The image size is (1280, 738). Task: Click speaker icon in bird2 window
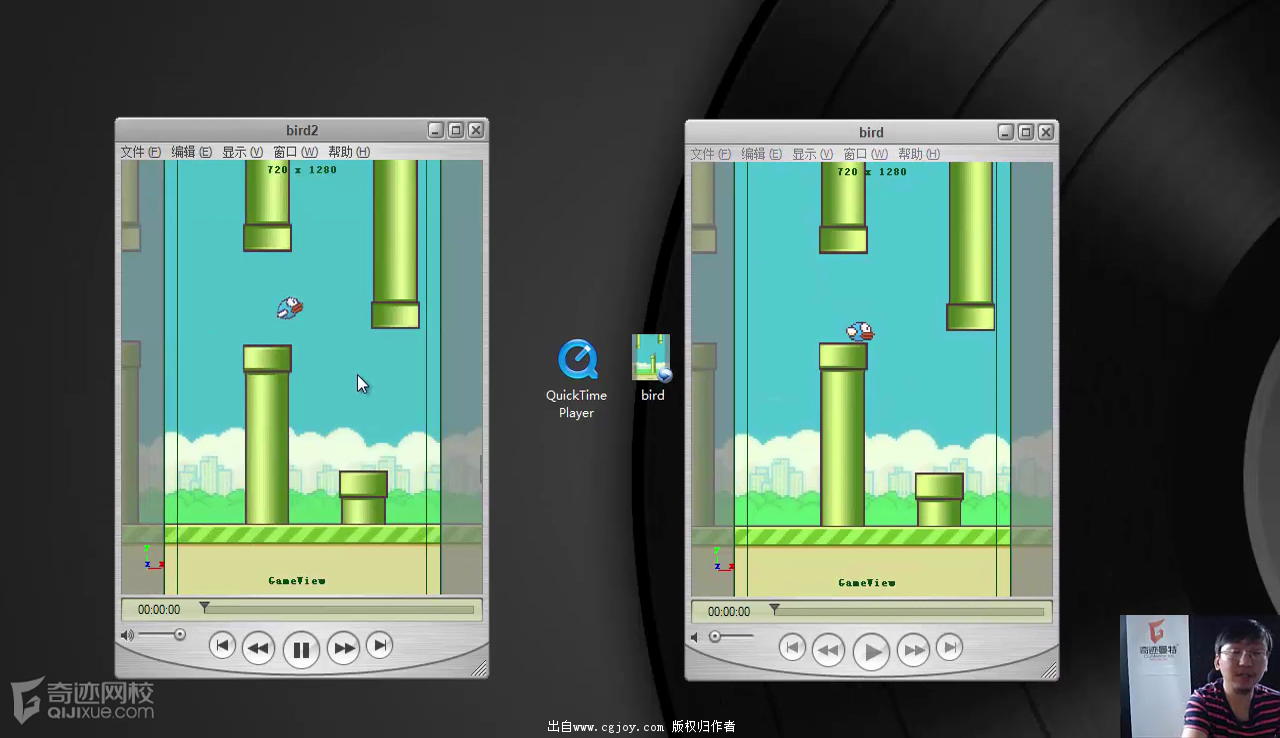pos(127,635)
